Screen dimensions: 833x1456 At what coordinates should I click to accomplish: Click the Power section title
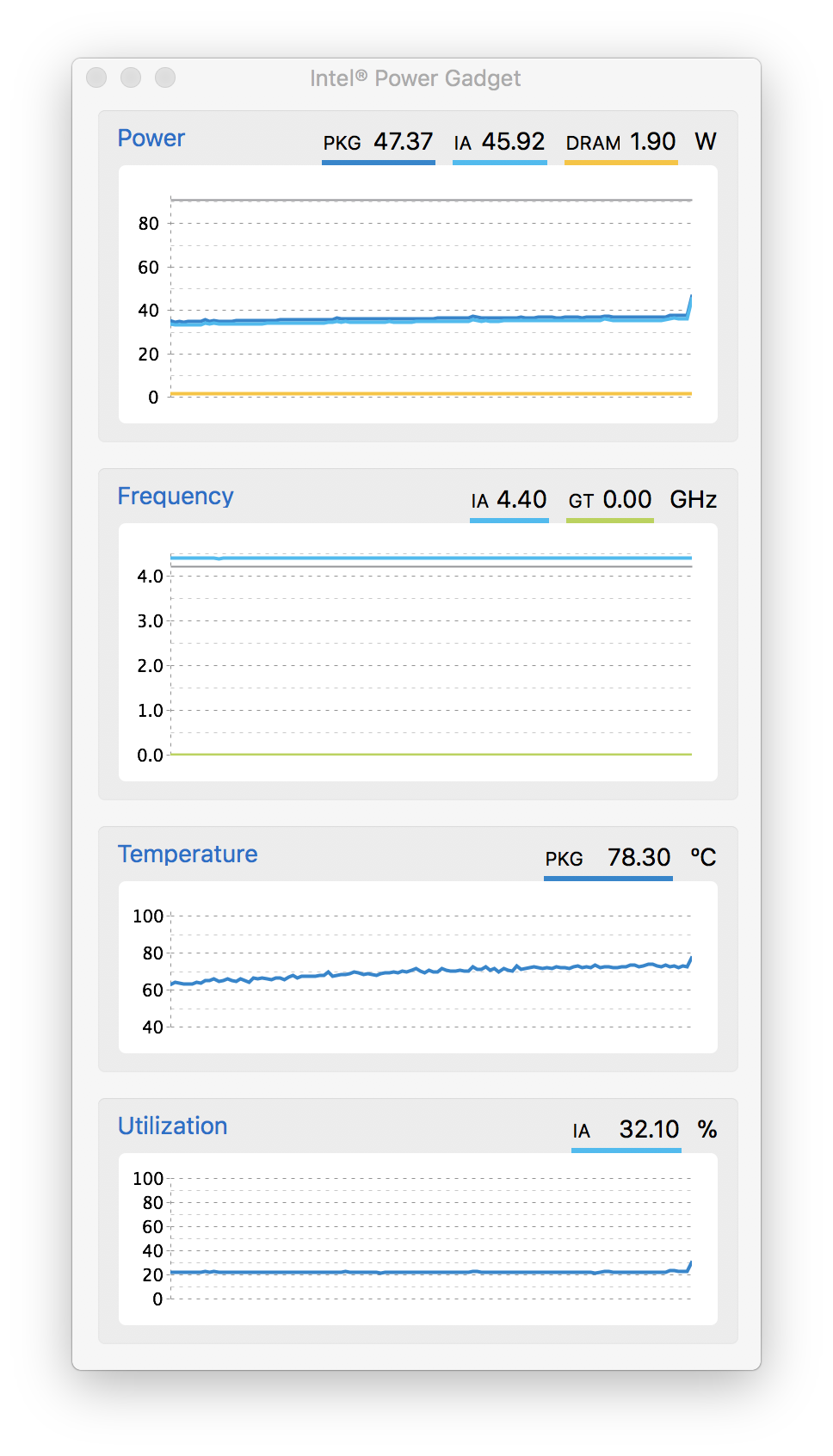(x=151, y=139)
